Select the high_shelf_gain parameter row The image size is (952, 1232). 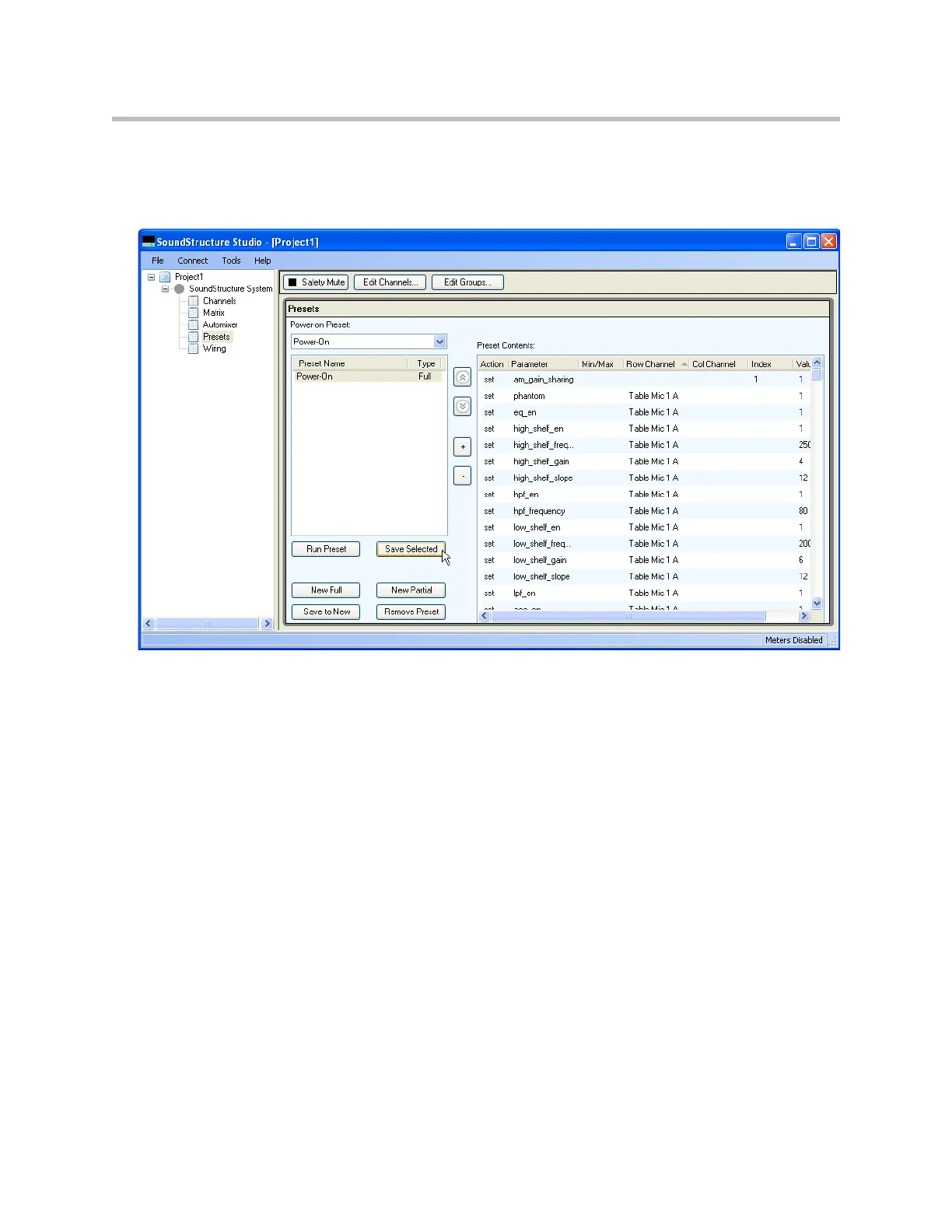[645, 461]
